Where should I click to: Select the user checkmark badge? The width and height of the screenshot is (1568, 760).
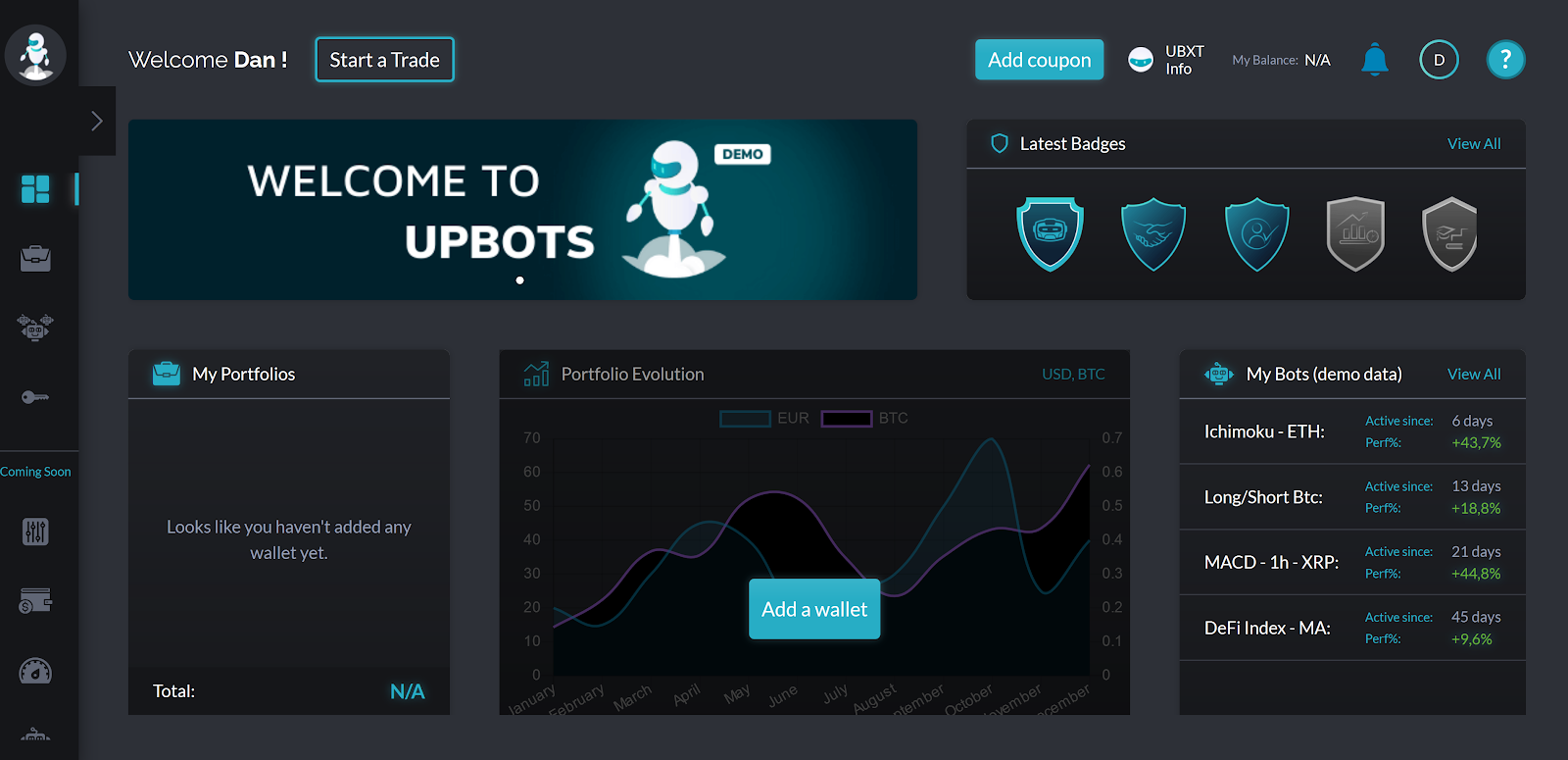1257,233
